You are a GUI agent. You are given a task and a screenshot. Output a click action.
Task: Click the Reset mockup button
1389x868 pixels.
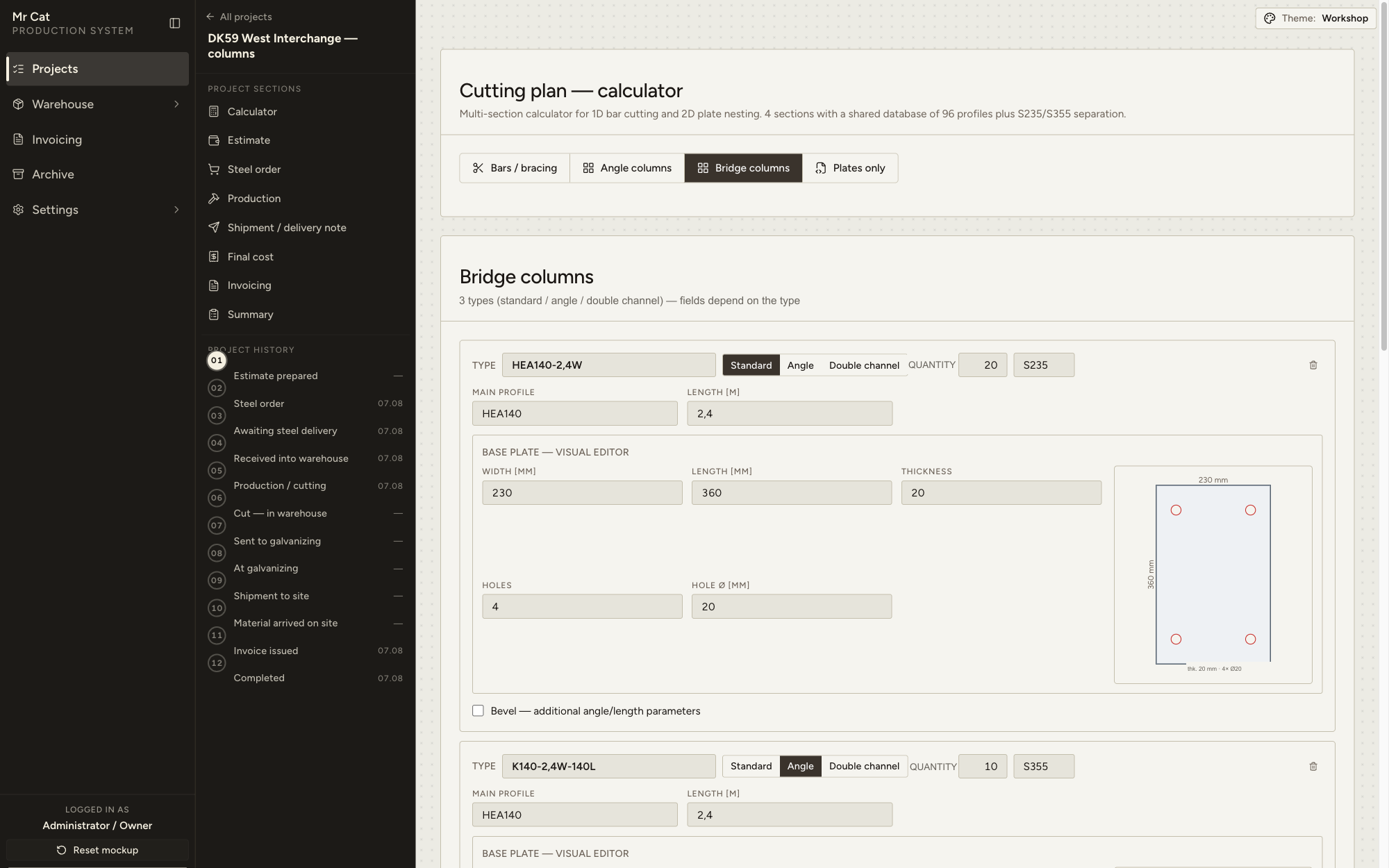97,851
